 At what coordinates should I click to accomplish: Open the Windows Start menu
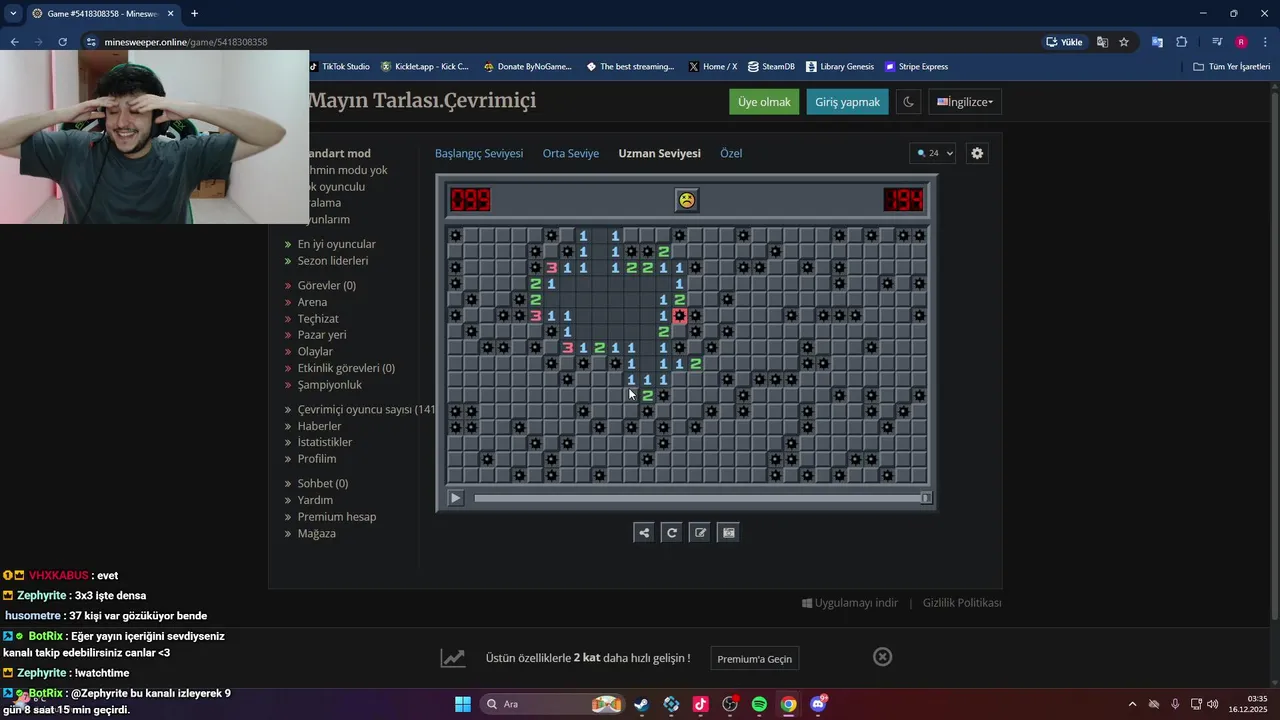point(463,704)
